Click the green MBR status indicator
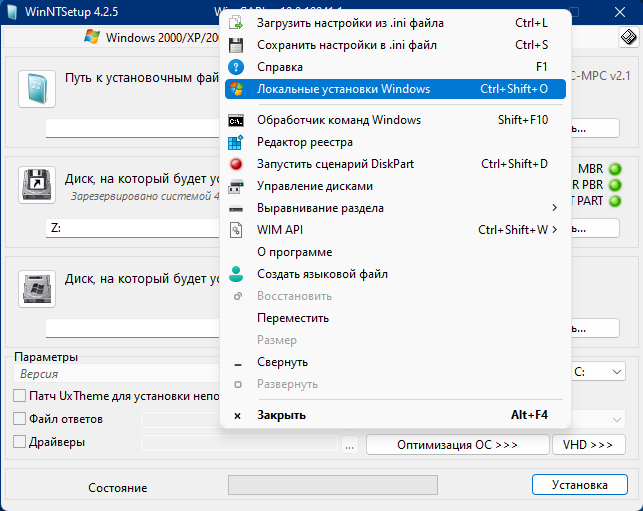The height and width of the screenshot is (511, 643). tap(615, 169)
